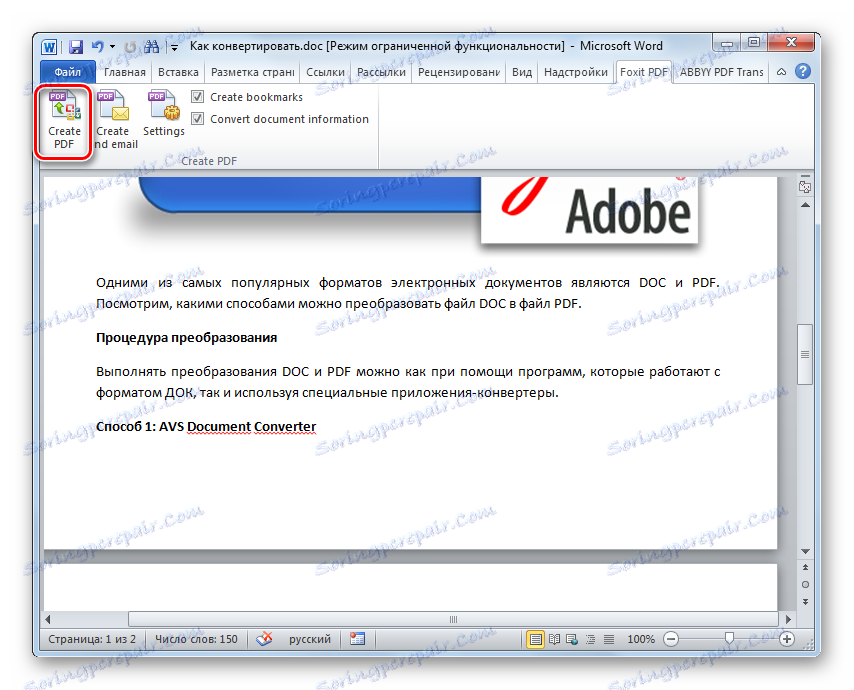This screenshot has height=690, width=854.
Task: Click word count 'Число слов: 150'
Action: click(x=196, y=639)
